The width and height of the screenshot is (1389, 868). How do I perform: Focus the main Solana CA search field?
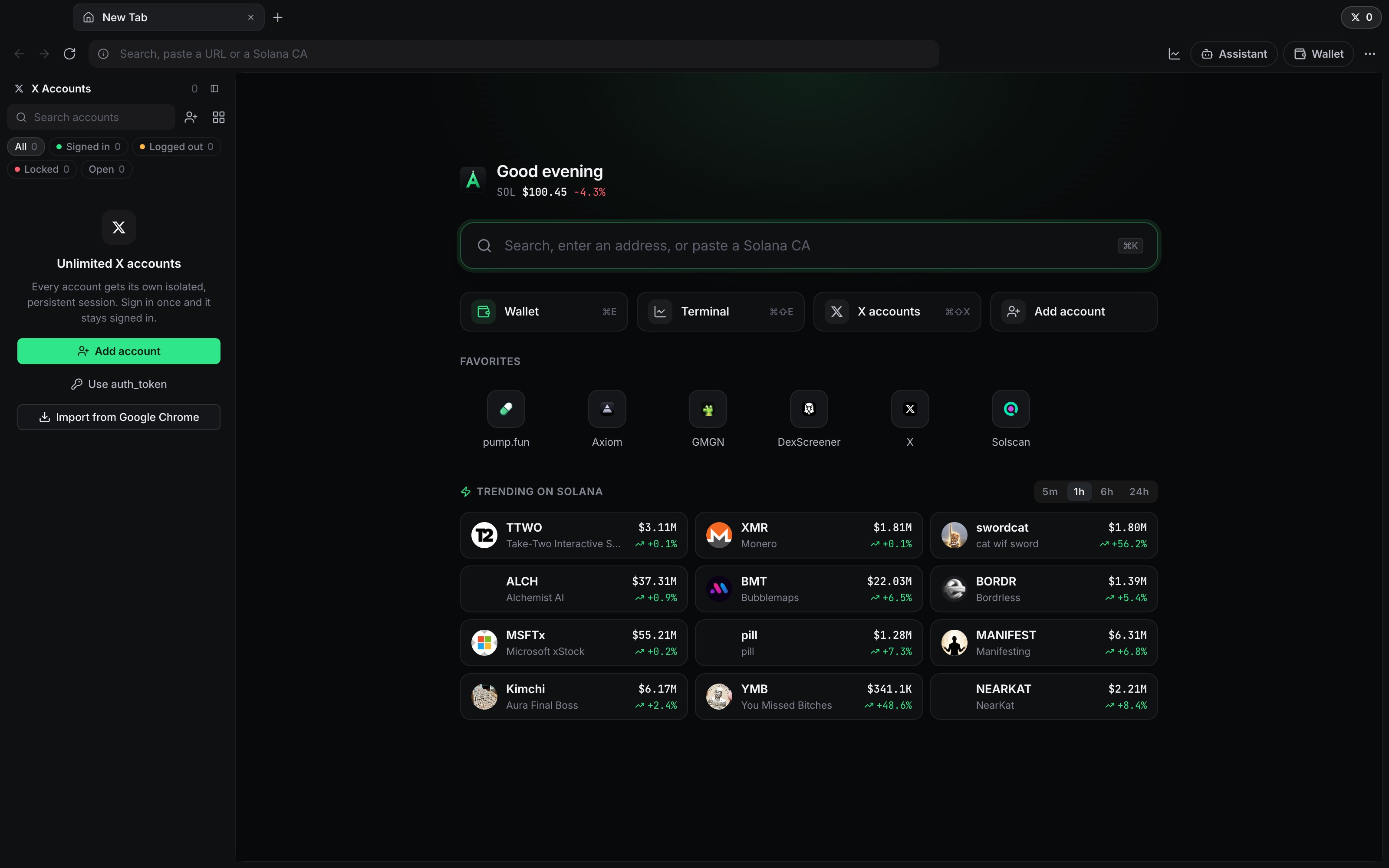pos(809,246)
